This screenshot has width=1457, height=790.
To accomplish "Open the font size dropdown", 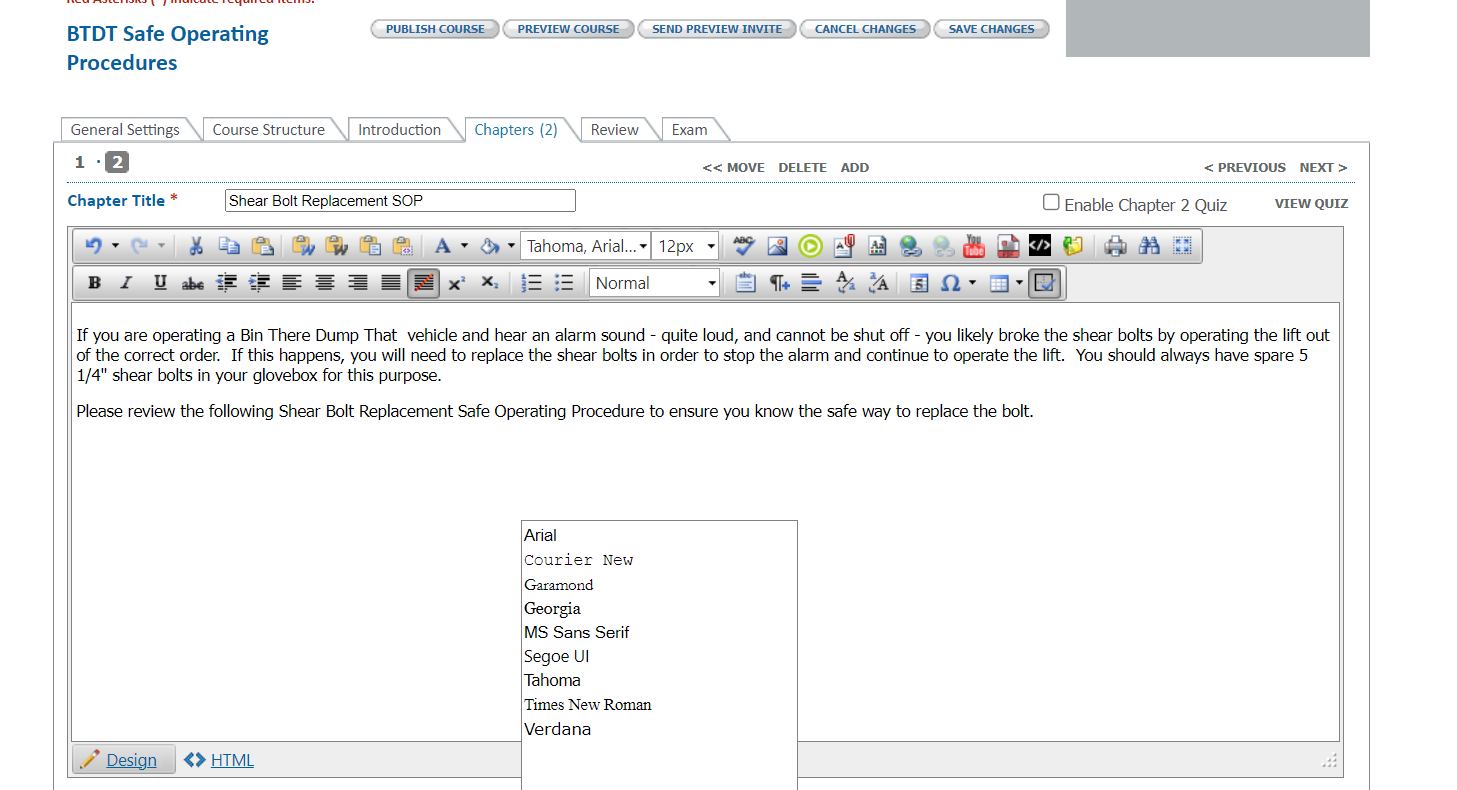I will [x=685, y=245].
